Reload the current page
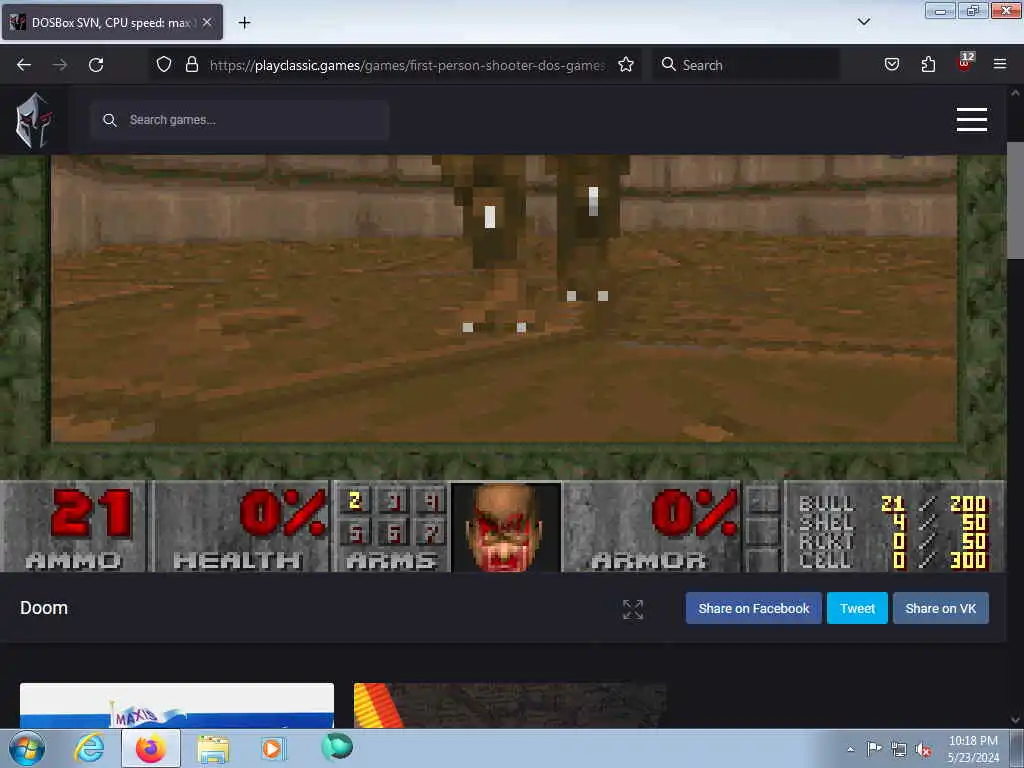This screenshot has height=768, width=1024. pos(96,65)
